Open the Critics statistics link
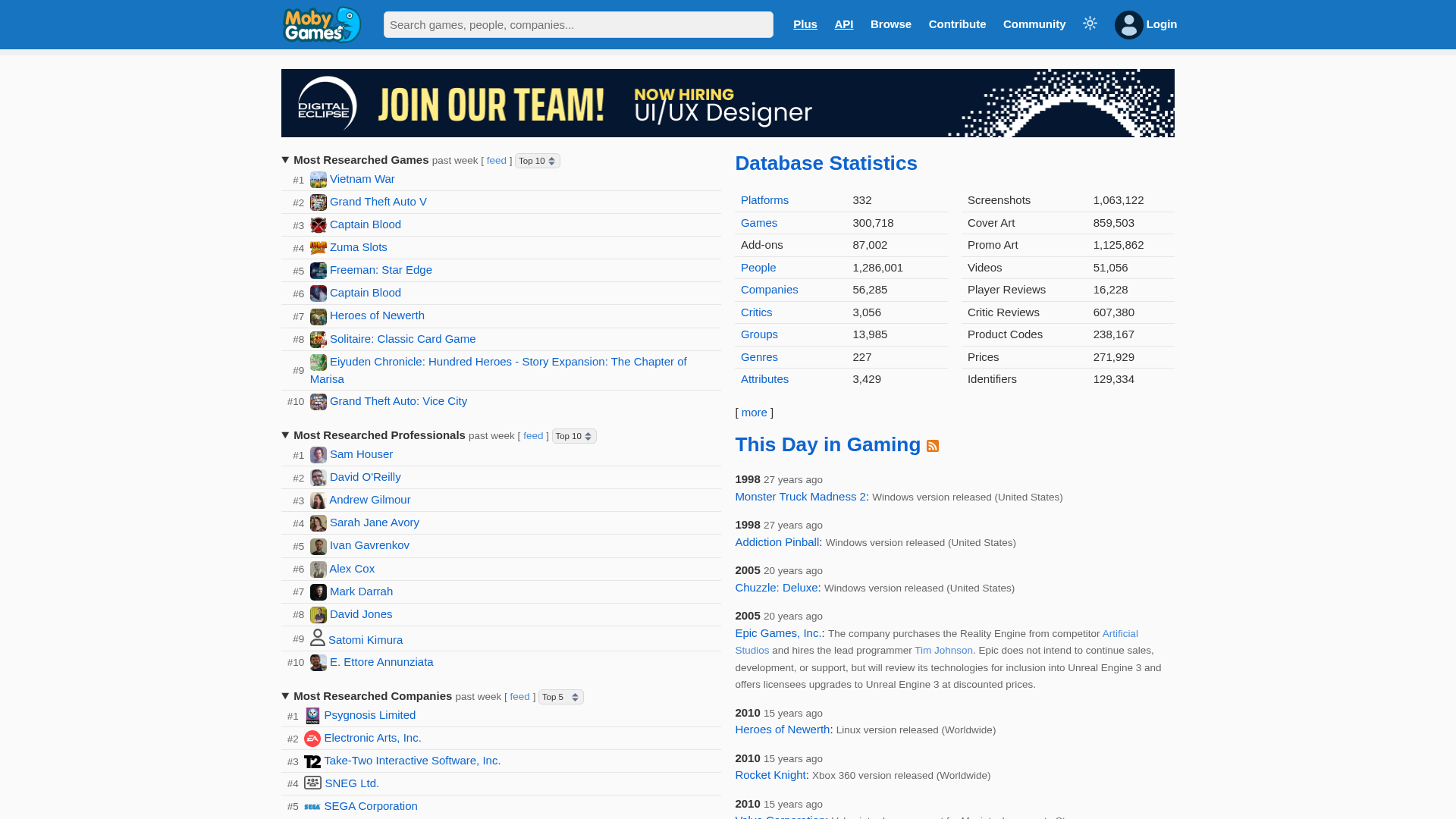The height and width of the screenshot is (819, 1456). tap(756, 312)
